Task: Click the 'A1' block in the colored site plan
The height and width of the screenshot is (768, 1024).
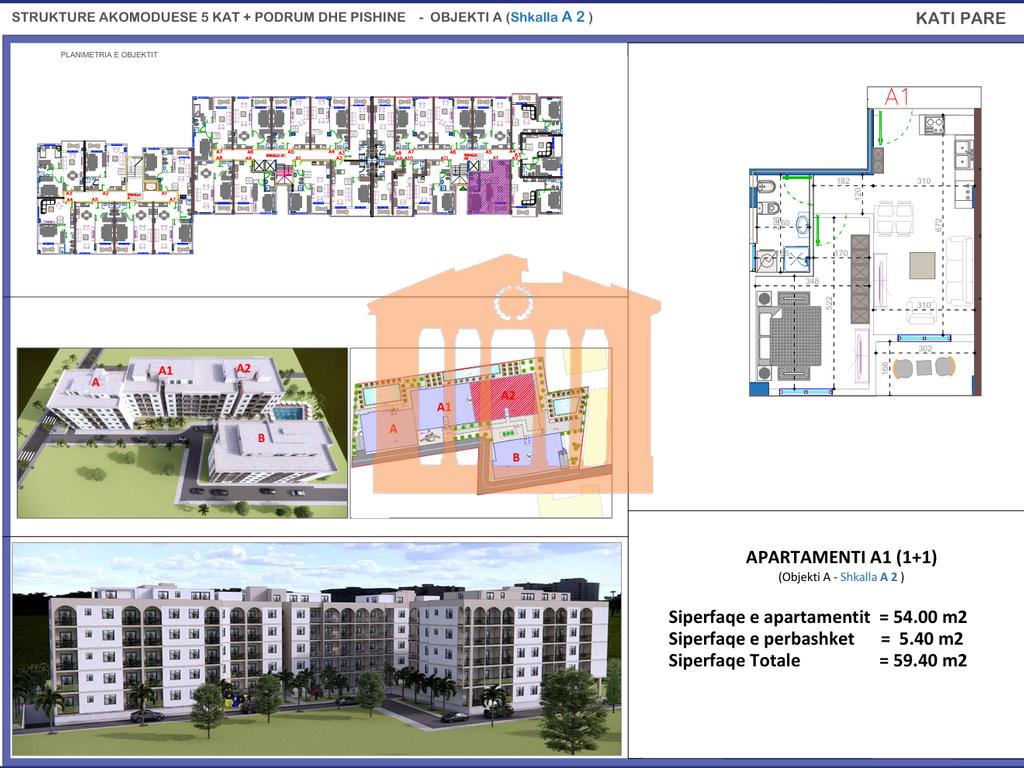Action: click(443, 407)
